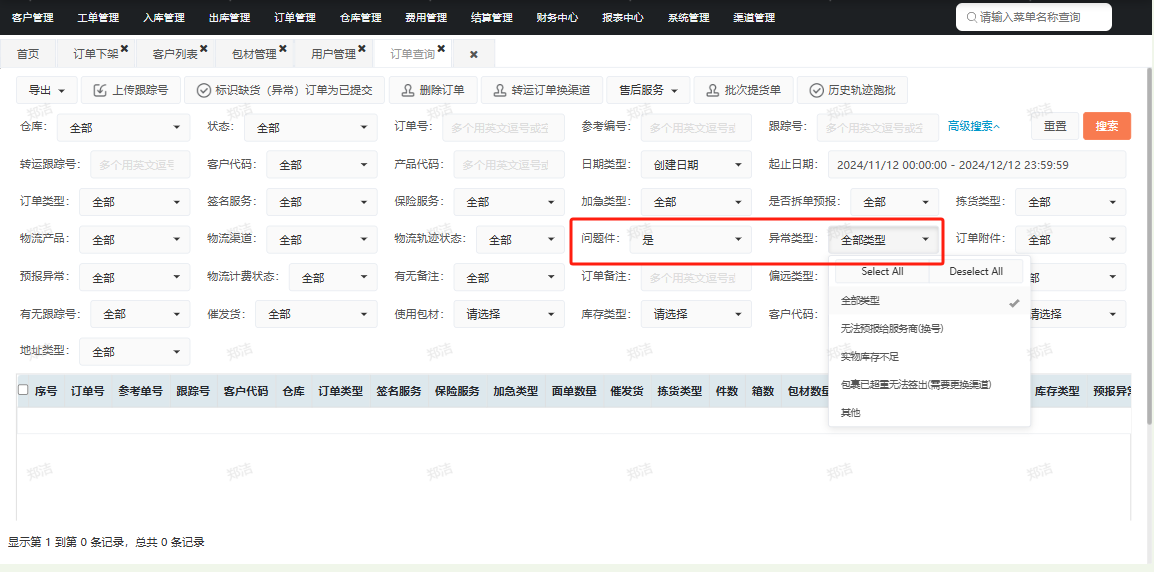Focus the 订单备注 input field
Image resolution: width=1154 pixels, height=572 pixels.
coord(696,277)
